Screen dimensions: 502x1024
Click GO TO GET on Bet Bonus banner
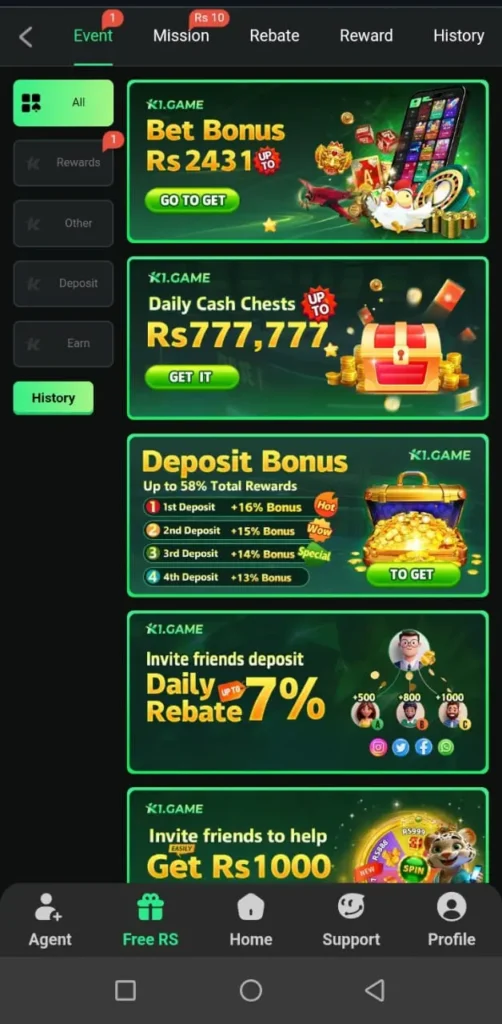tap(192, 200)
